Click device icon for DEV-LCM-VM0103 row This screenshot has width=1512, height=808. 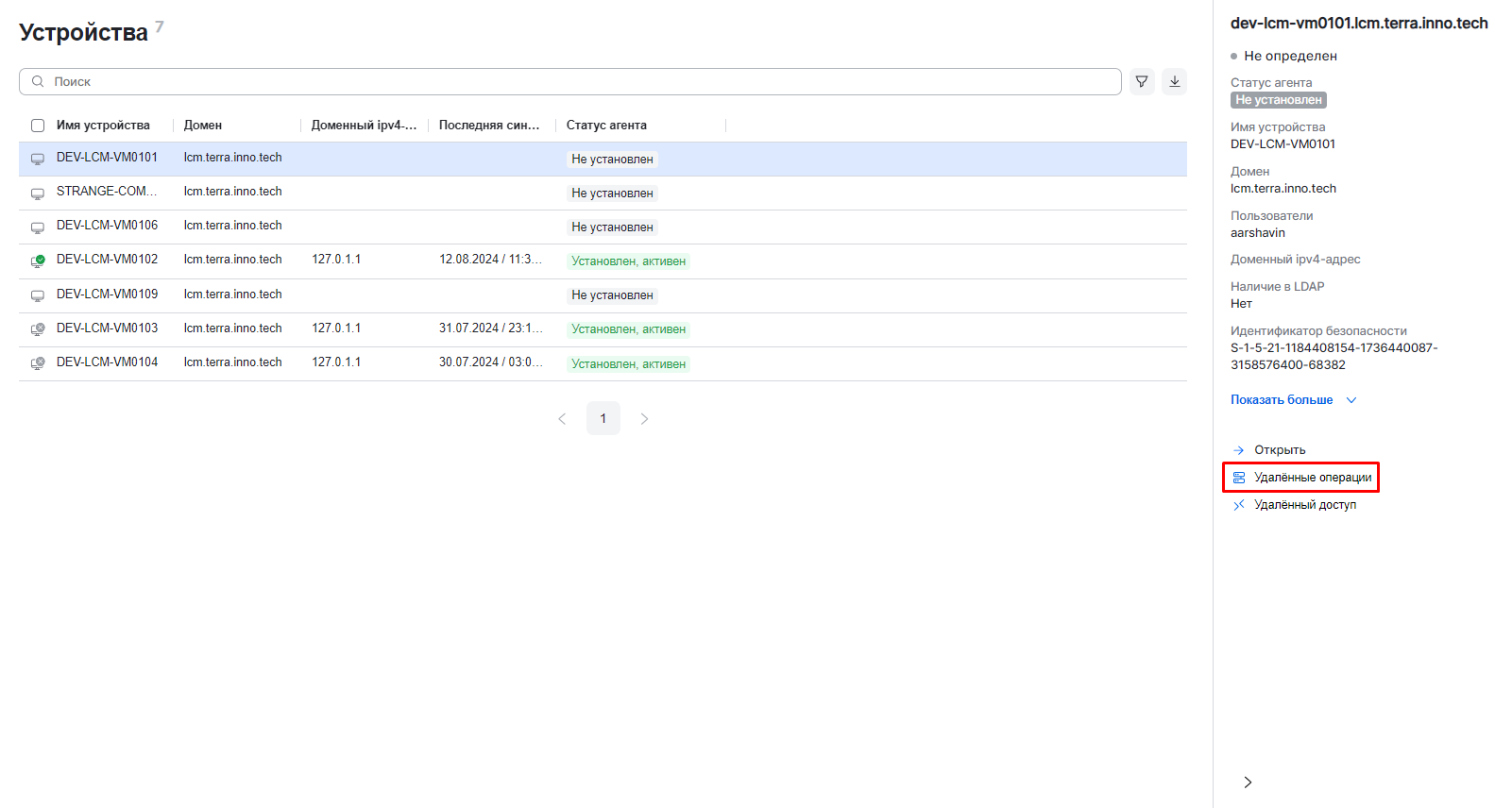38,329
